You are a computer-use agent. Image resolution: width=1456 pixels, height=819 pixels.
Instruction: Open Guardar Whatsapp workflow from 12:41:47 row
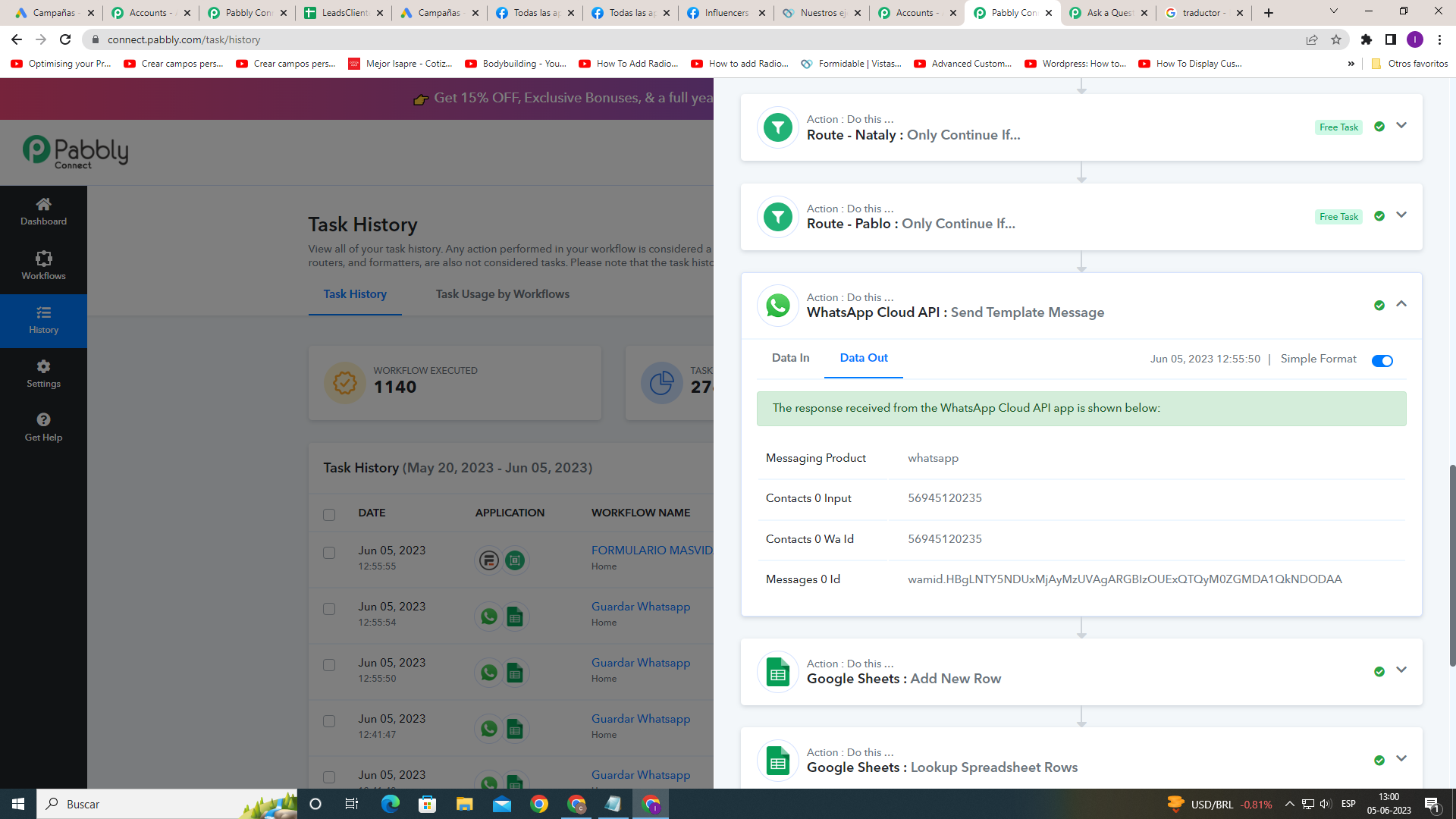[641, 719]
